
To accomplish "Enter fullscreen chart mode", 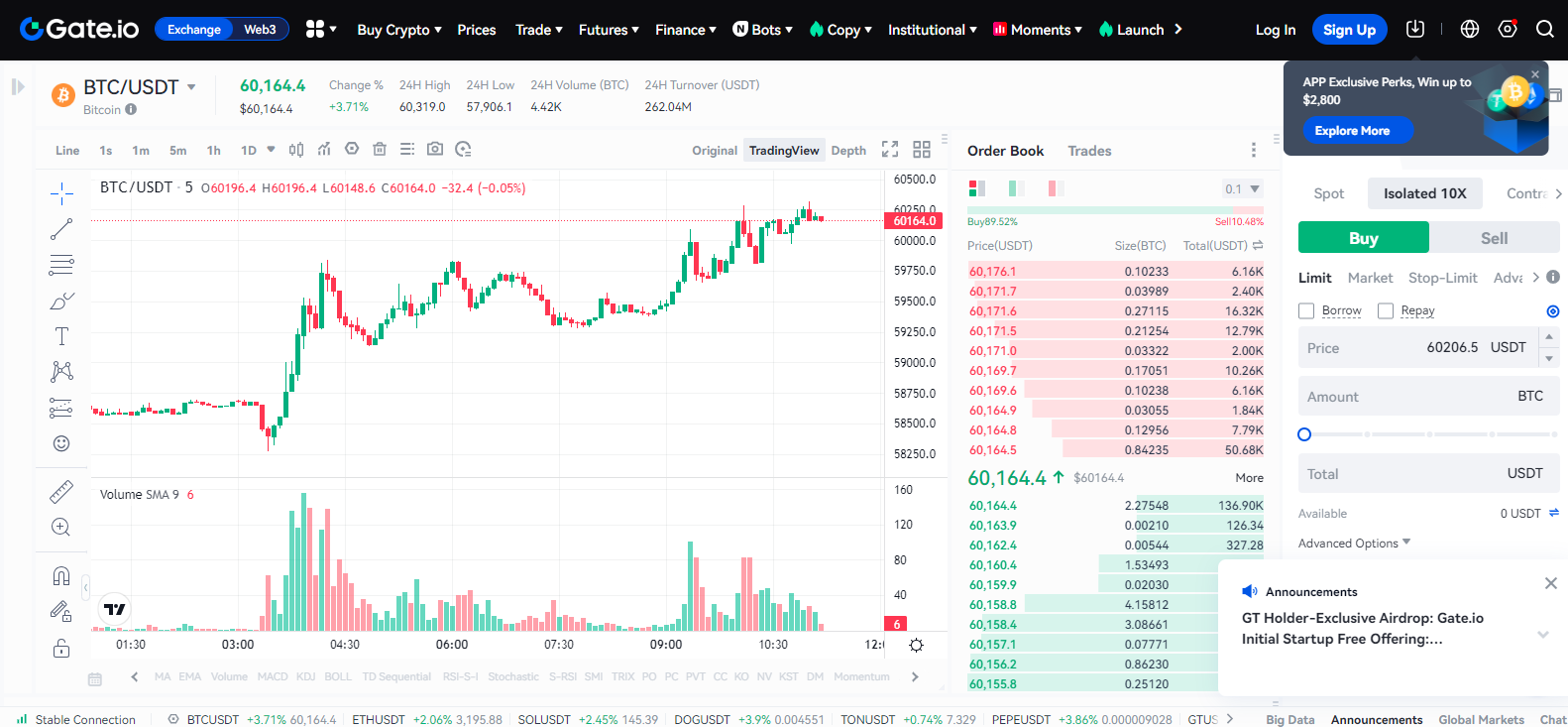I will click(890, 149).
